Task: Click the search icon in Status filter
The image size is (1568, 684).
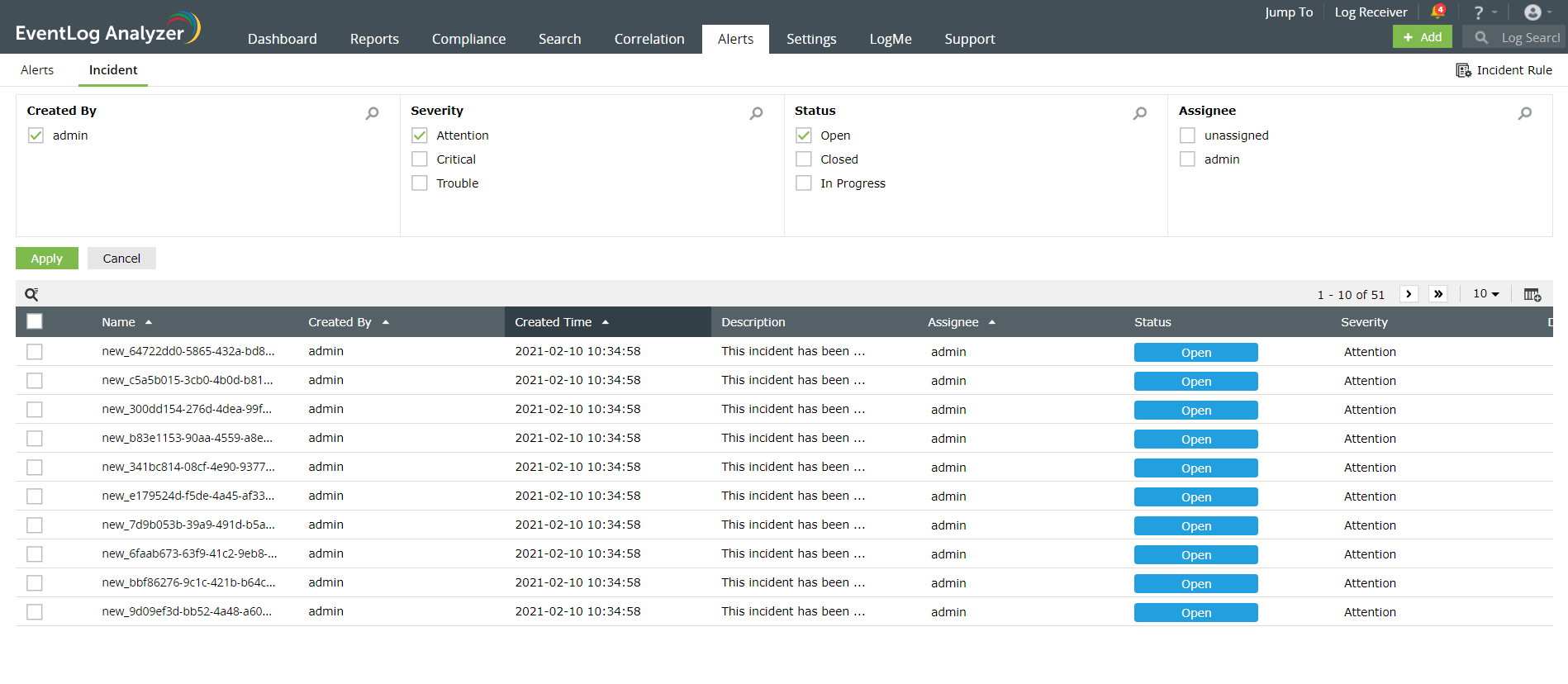Action: 1140,113
